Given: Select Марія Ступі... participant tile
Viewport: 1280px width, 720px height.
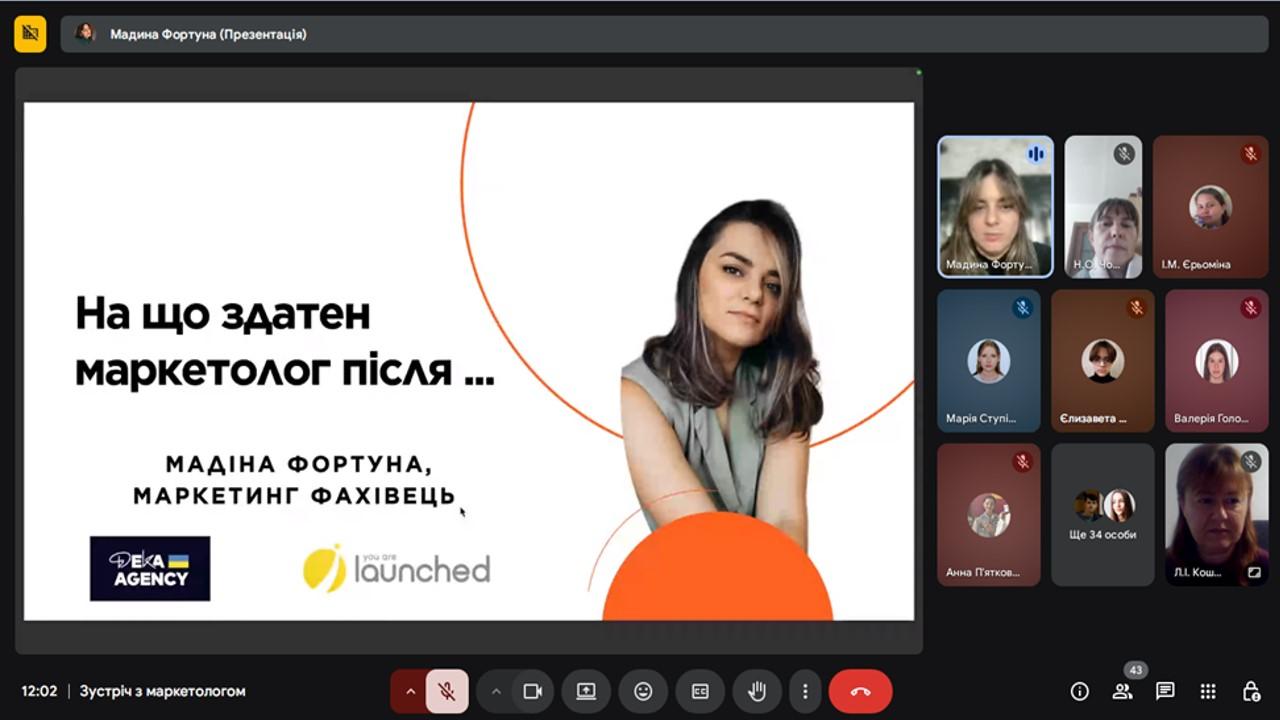Looking at the screenshot, I should (989, 361).
